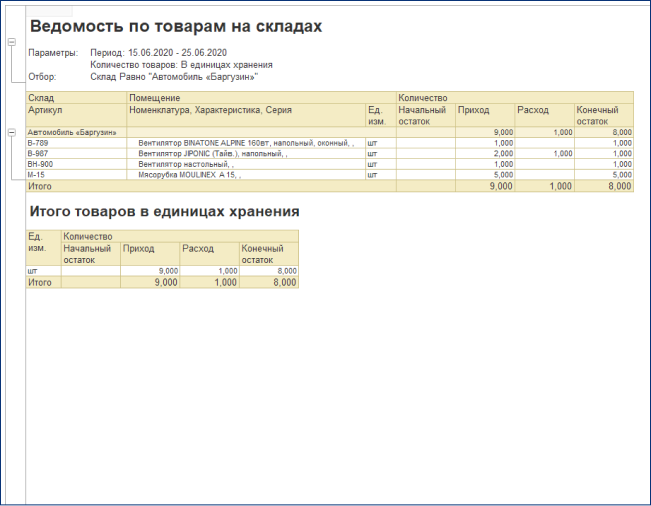Viewport: 651px width, 506px height.
Task: Click the Ед. изм. header in main table
Action: (381, 115)
